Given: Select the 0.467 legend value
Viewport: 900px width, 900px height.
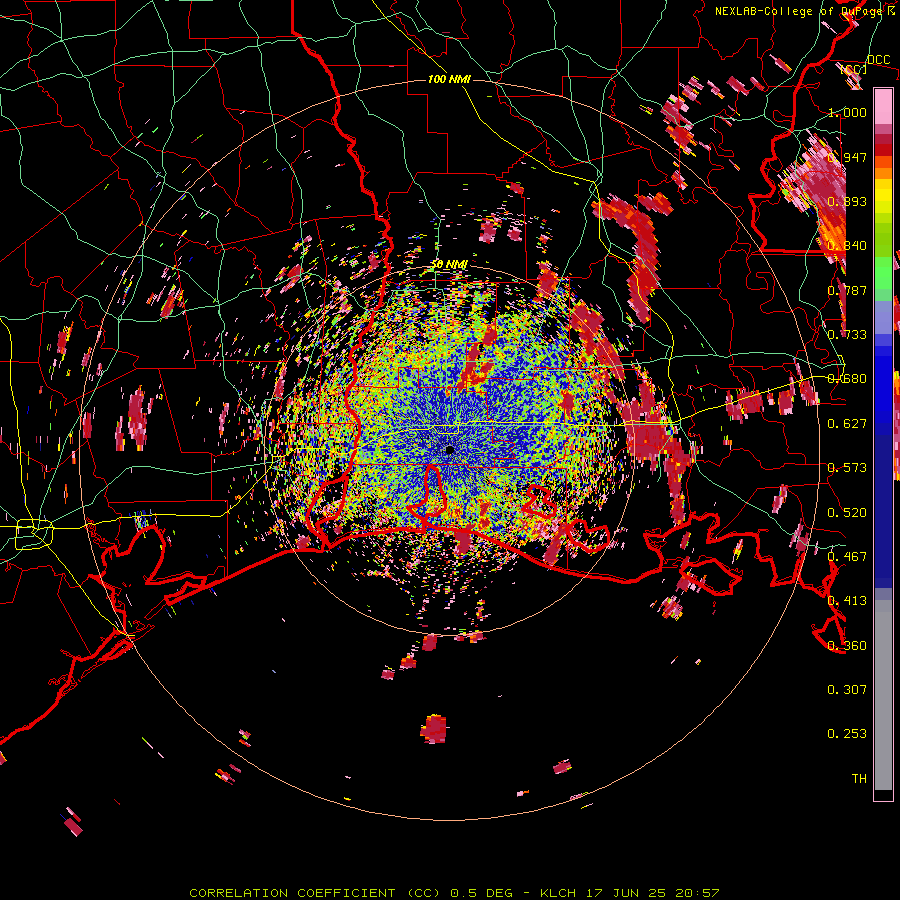Looking at the screenshot, I should [x=847, y=557].
